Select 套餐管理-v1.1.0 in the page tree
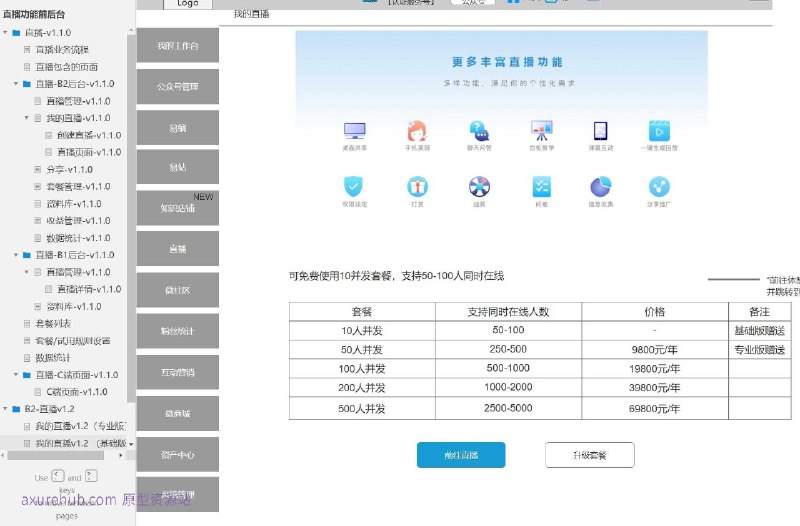The height and width of the screenshot is (526, 800). pyautogui.click(x=79, y=186)
